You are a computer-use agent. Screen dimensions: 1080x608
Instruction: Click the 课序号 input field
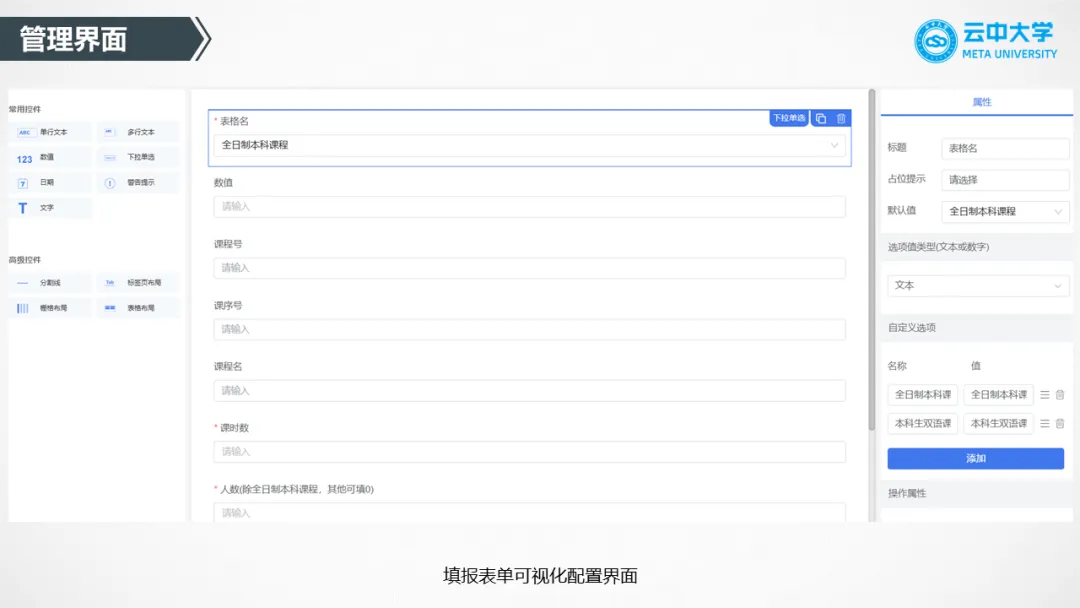(529, 329)
